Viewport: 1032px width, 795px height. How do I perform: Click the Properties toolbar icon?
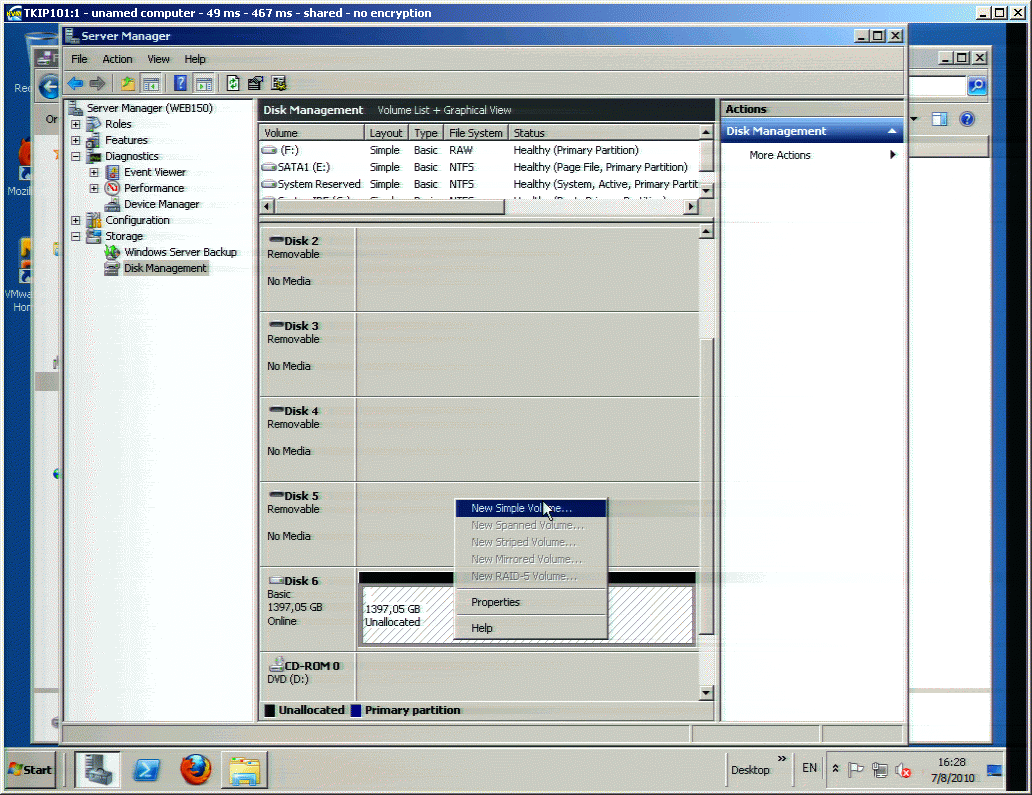pyautogui.click(x=255, y=84)
